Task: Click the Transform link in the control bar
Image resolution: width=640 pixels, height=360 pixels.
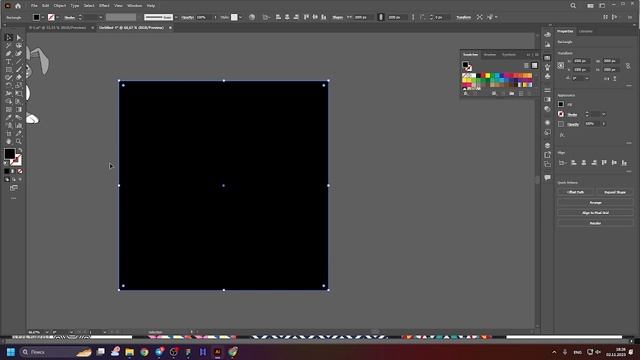Action: click(x=463, y=18)
